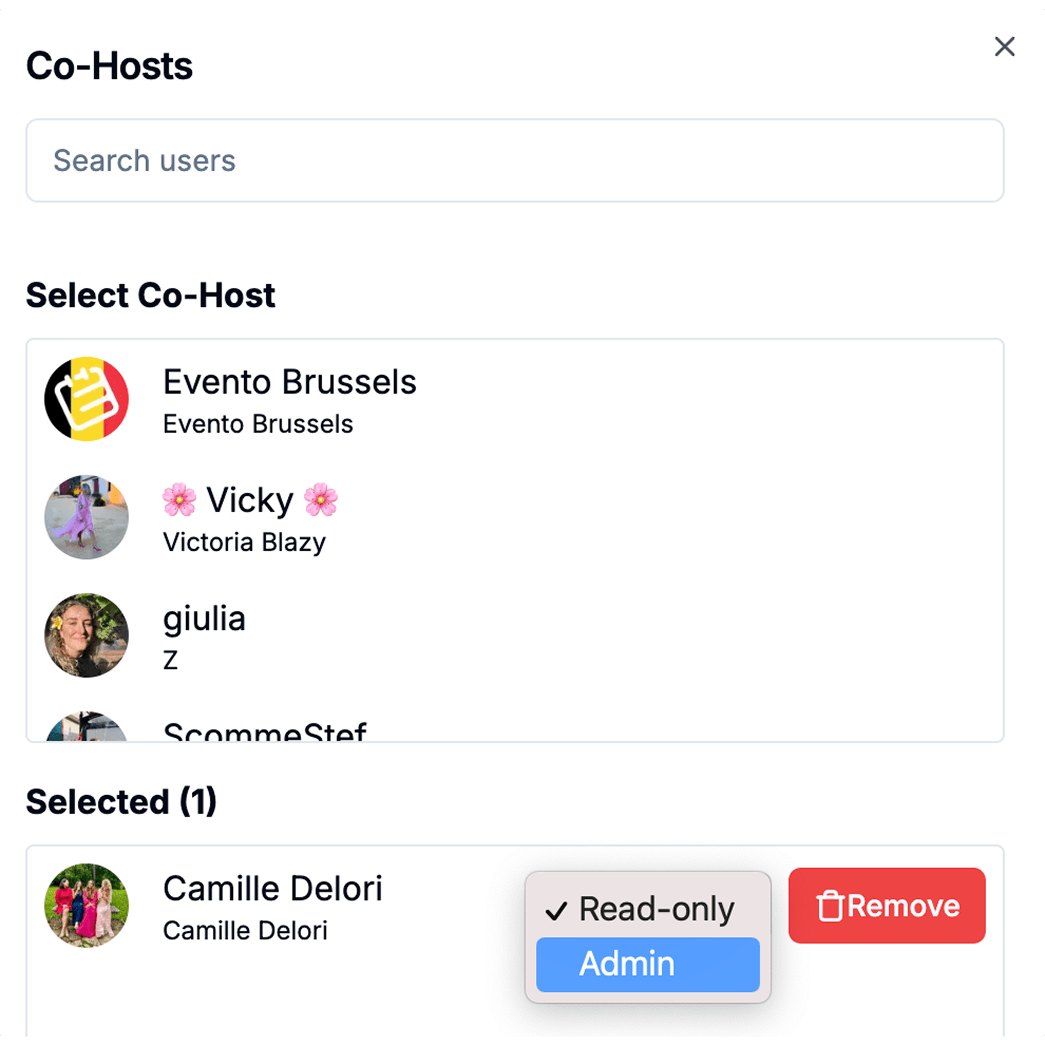Click the checkmark beside Read-only

click(x=556, y=910)
